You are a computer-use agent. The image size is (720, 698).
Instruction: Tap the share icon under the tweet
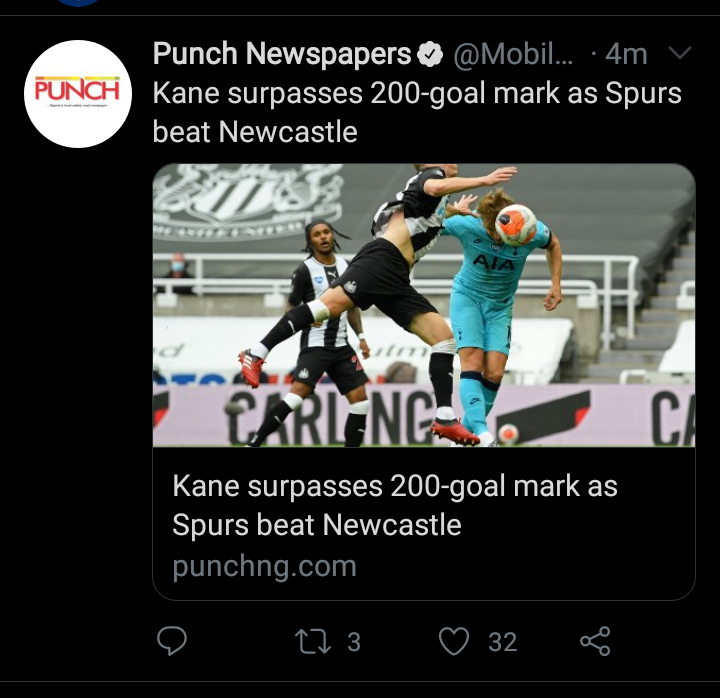point(595,641)
